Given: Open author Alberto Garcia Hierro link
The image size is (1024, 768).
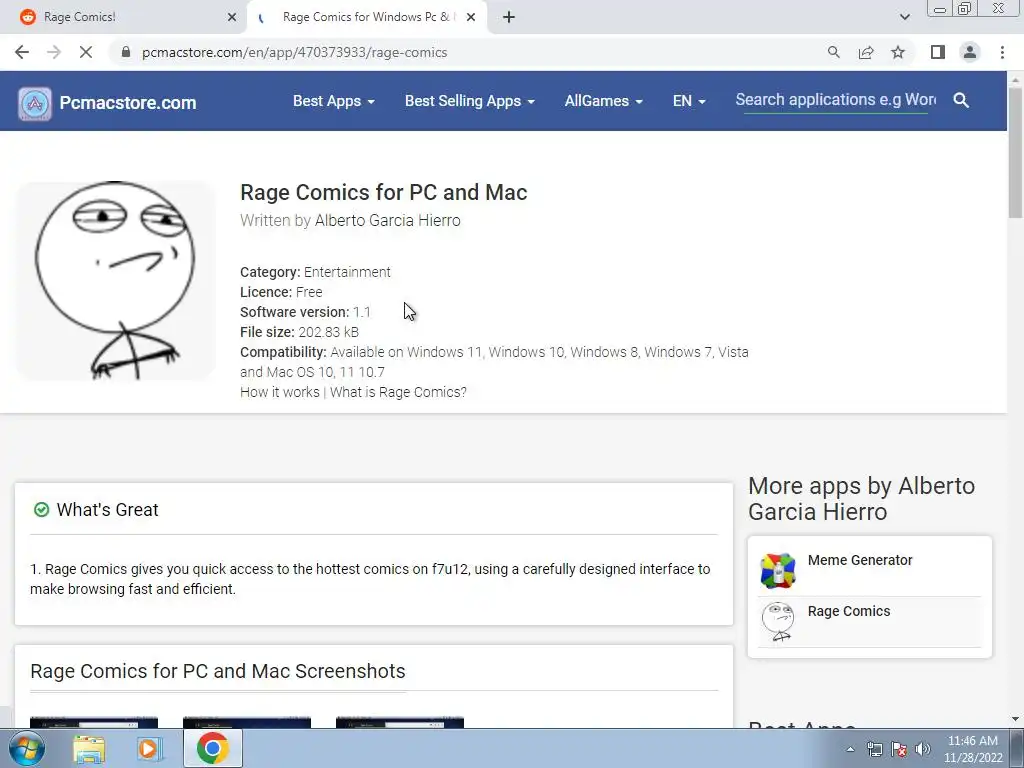Looking at the screenshot, I should (x=387, y=221).
